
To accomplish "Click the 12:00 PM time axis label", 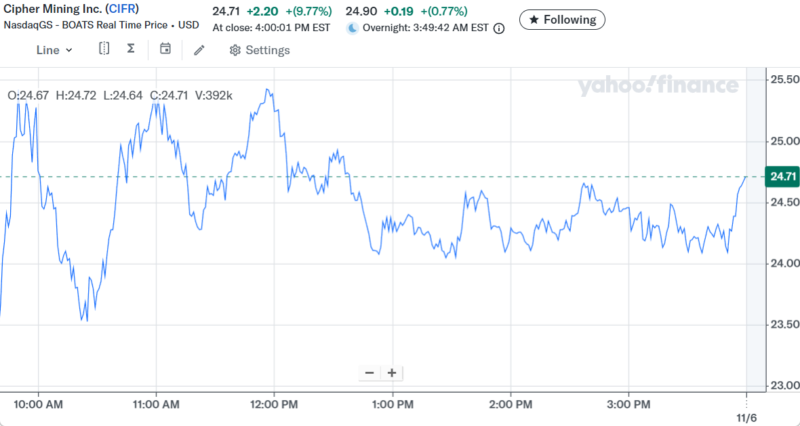I will pos(274,404).
